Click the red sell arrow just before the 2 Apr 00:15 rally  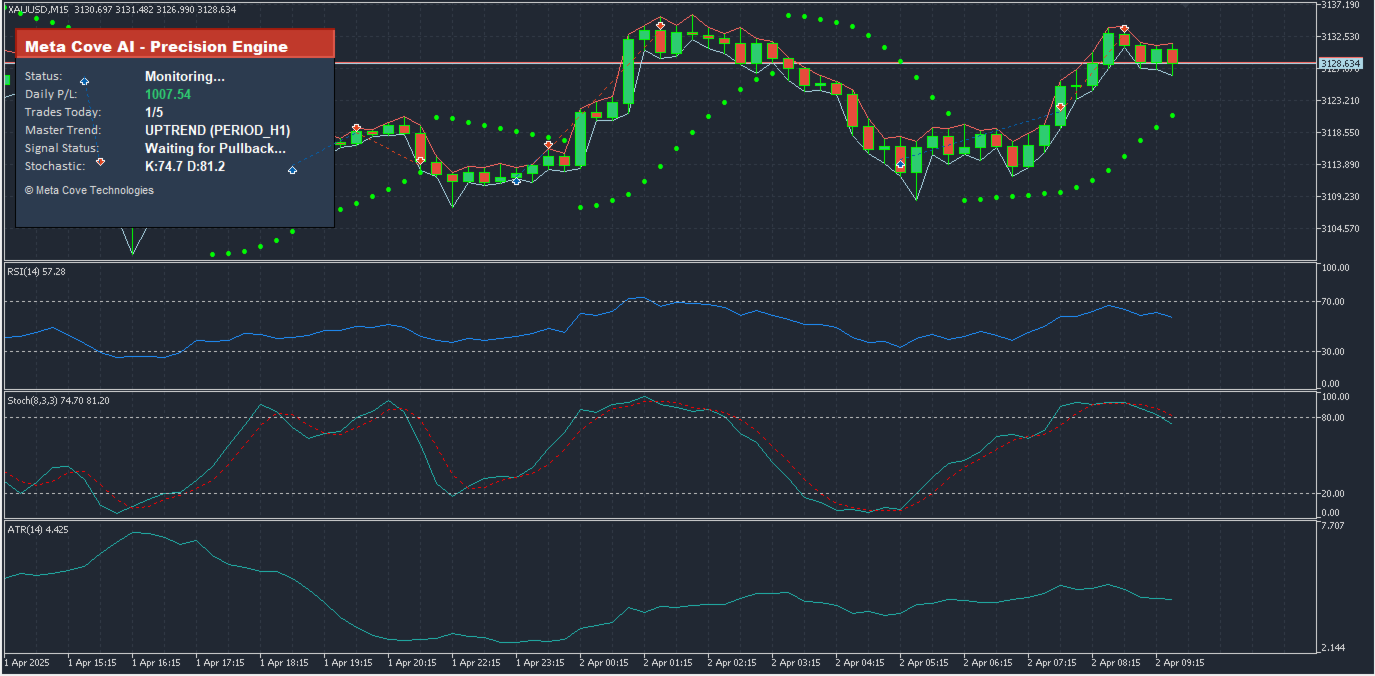point(549,145)
